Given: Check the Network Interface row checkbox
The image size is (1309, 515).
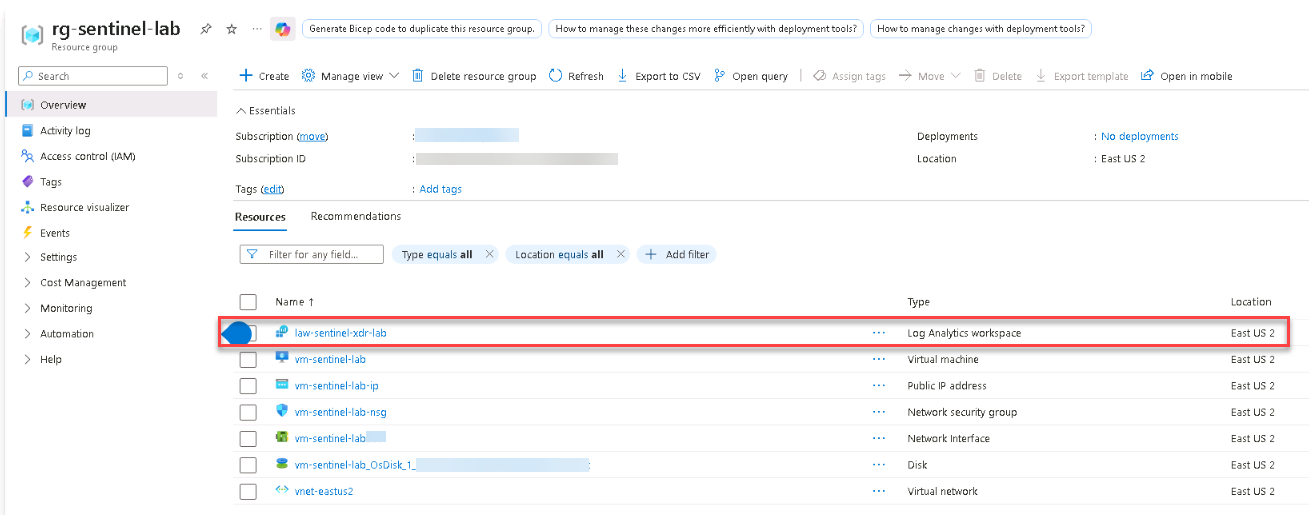Looking at the screenshot, I should pos(248,438).
